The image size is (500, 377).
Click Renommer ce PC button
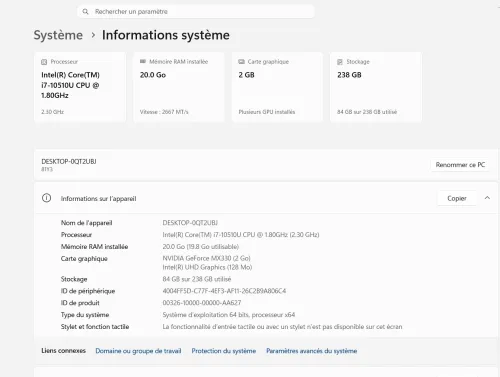[x=460, y=165]
